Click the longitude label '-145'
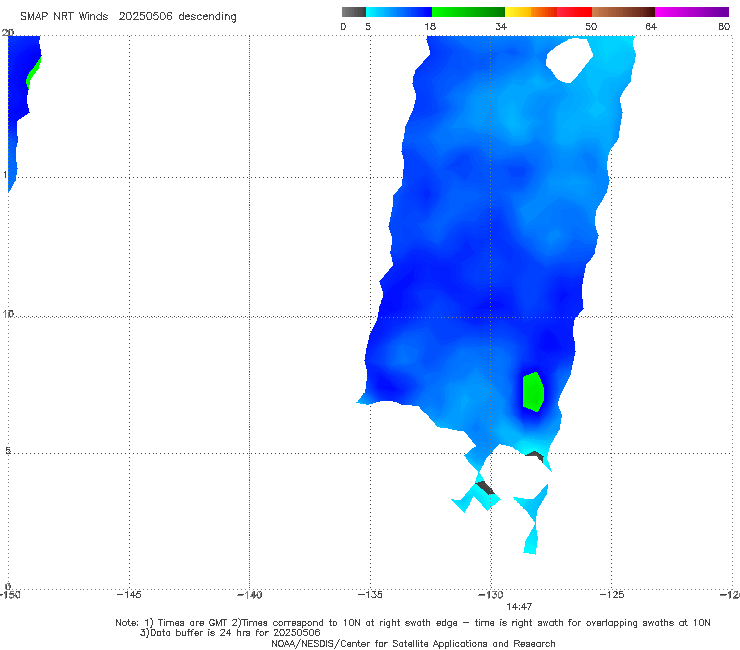Screen dimensions: 740x650 (129, 595)
